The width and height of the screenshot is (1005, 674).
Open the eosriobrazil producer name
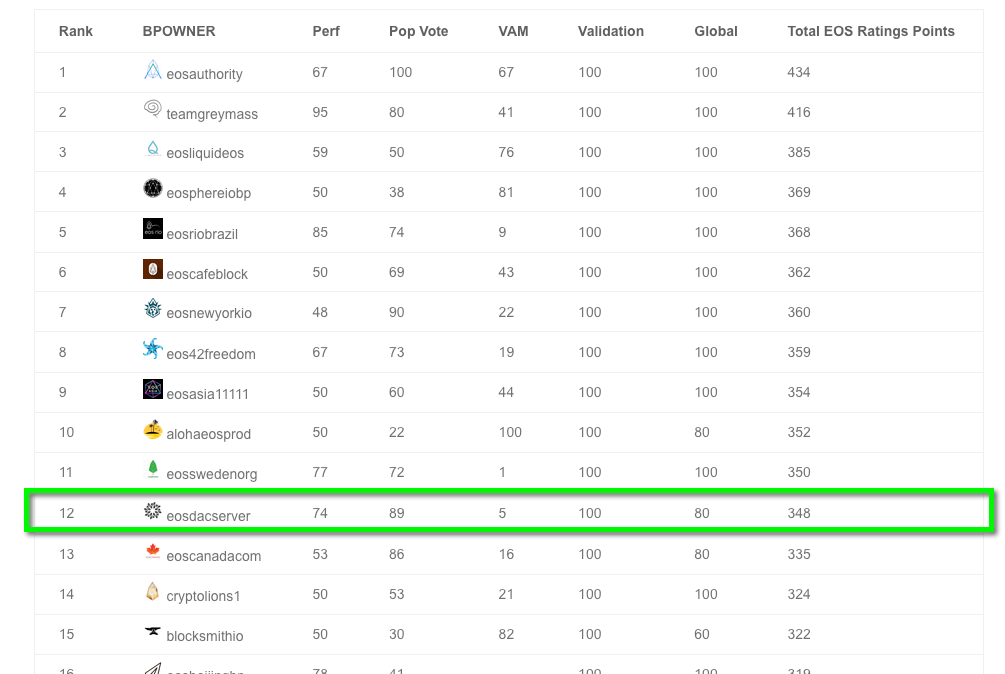[x=202, y=234]
